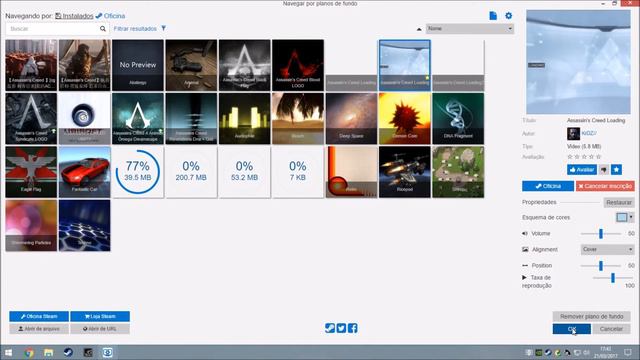Click the magnifier icon in the search box
Image resolution: width=640 pixels, height=360 pixels.
tap(103, 29)
